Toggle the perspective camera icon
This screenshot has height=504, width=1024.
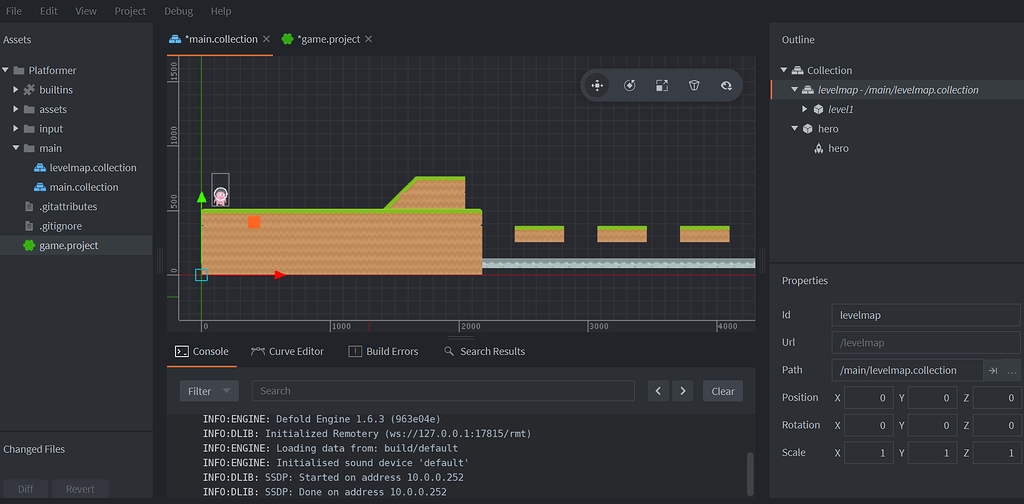[x=693, y=86]
